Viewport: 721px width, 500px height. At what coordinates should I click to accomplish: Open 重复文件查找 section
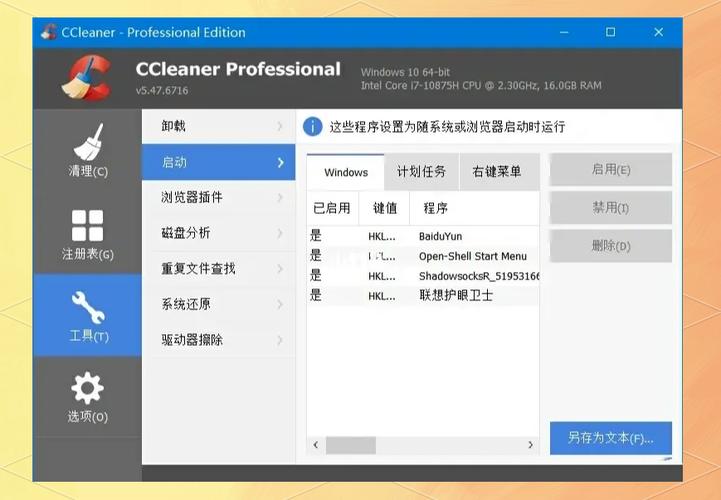click(218, 268)
